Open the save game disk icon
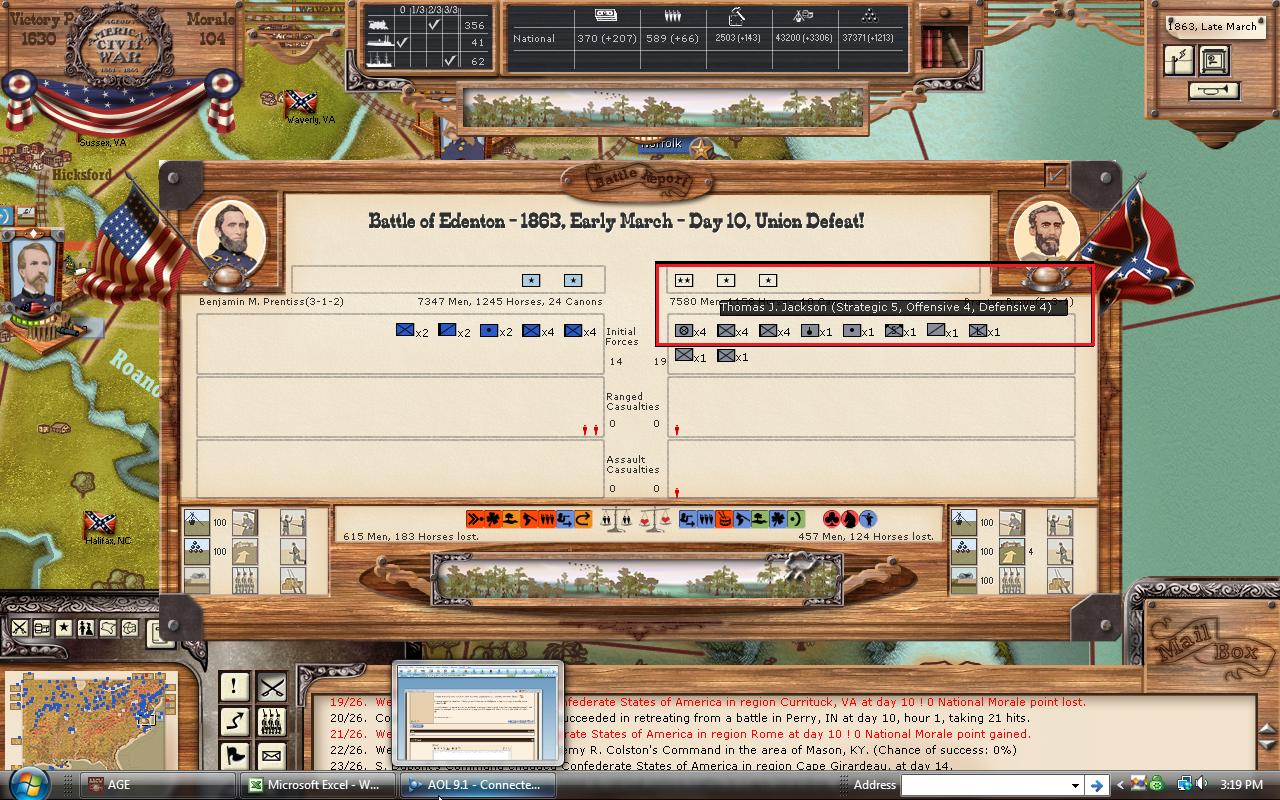The width and height of the screenshot is (1280, 800). point(1214,61)
